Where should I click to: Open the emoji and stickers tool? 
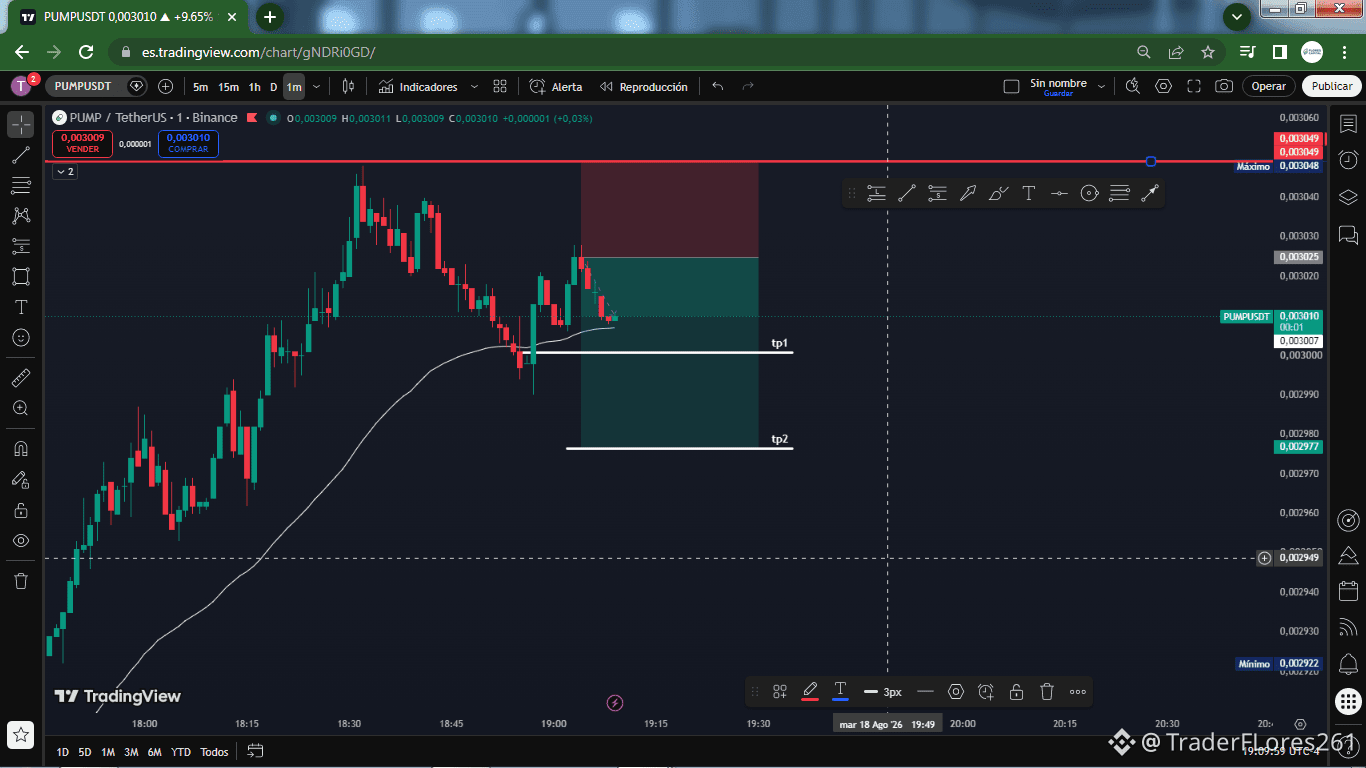click(21, 338)
